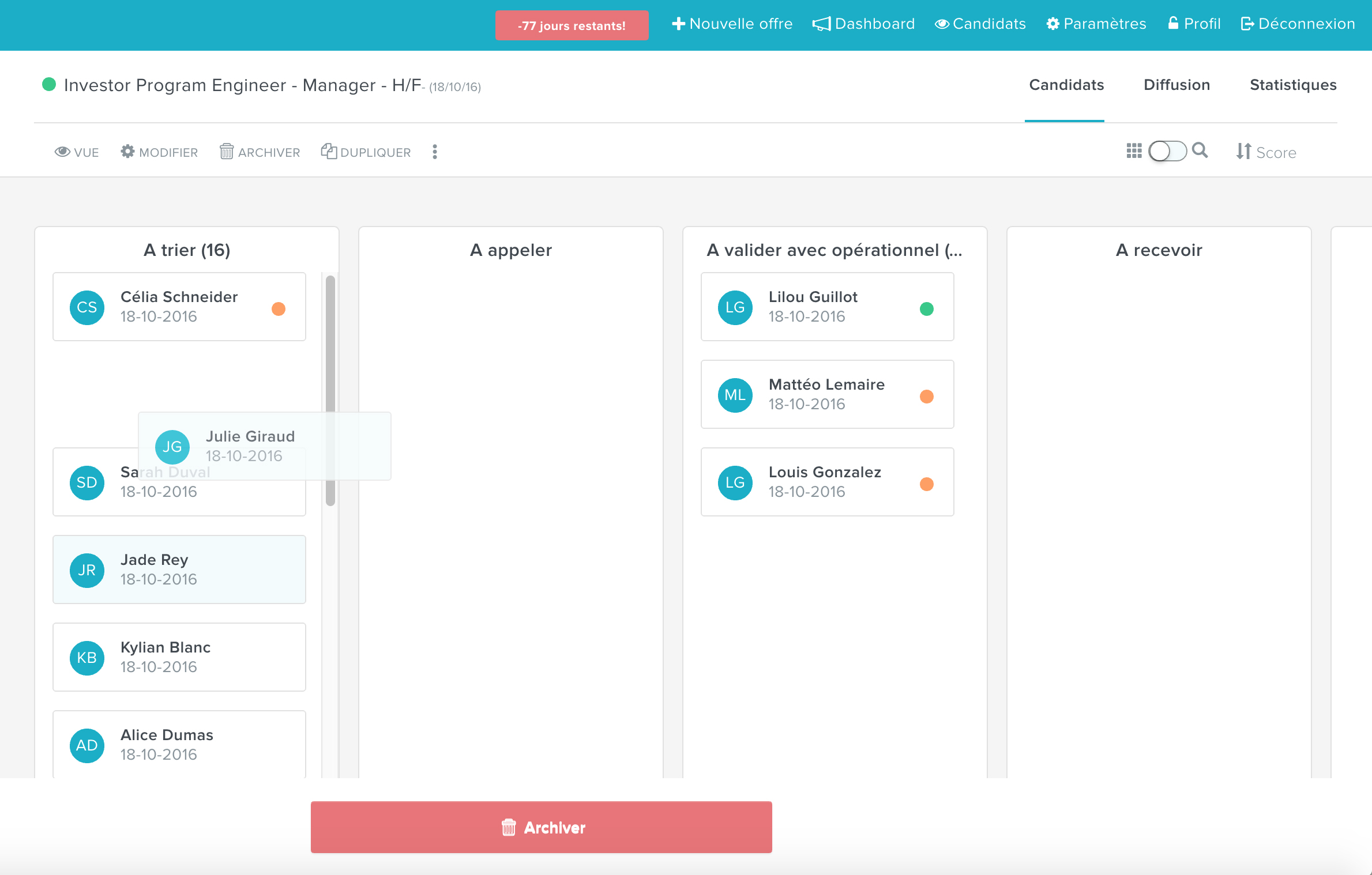
Task: Click the -77 jours restants badge
Action: pos(572,25)
